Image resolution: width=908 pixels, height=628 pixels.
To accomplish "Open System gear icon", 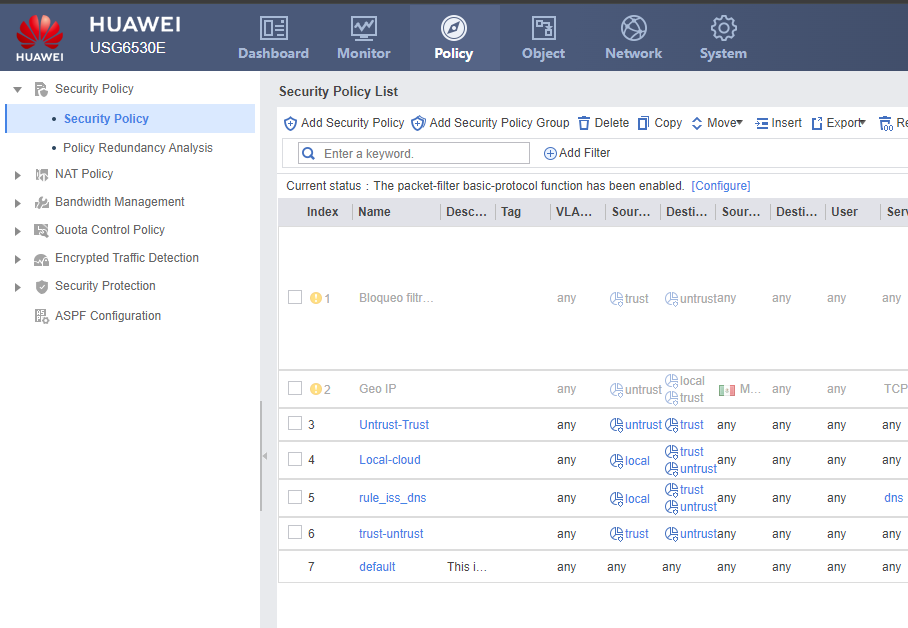I will point(723,28).
